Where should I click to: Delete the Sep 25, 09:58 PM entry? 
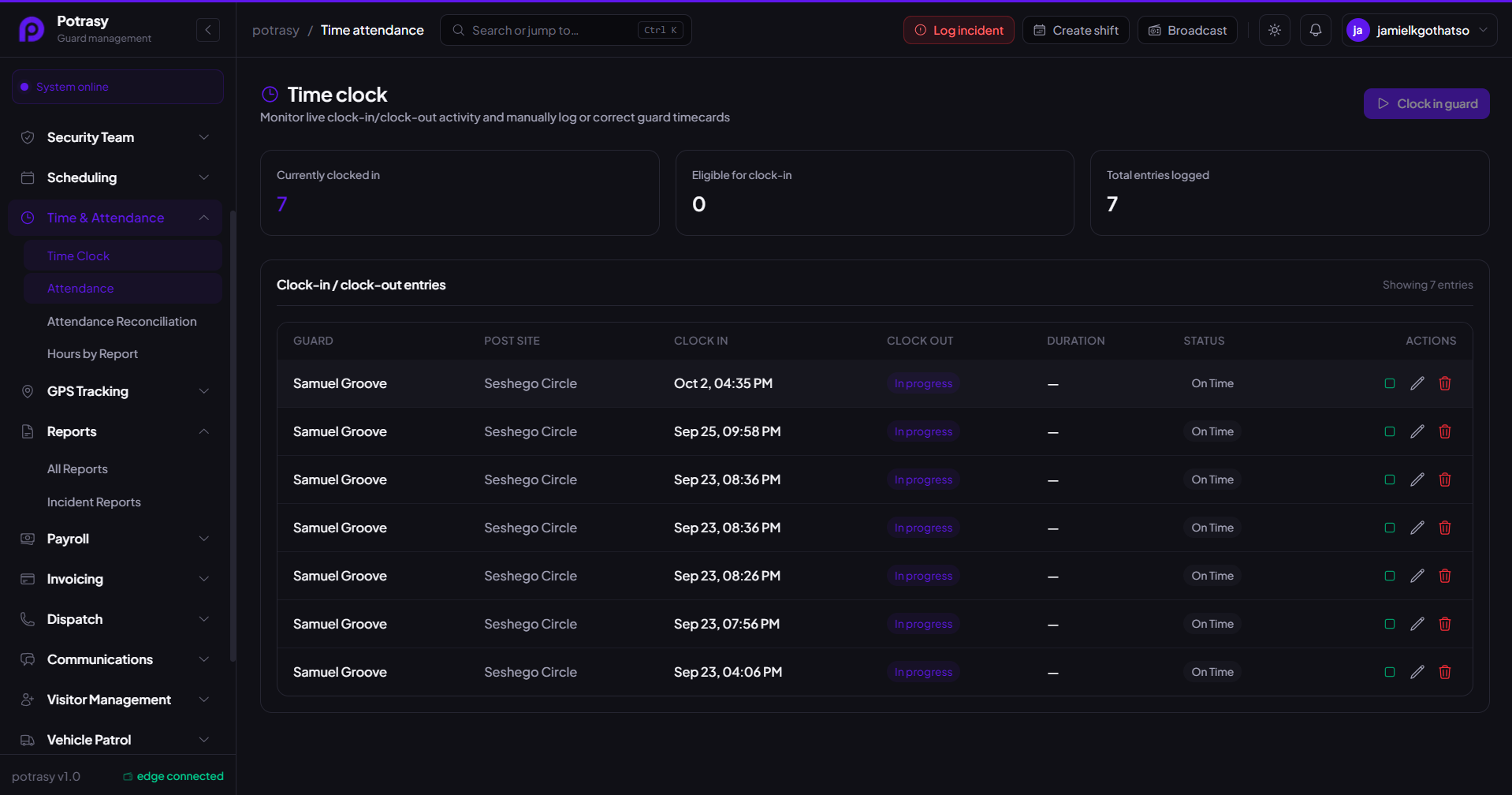[x=1444, y=431]
